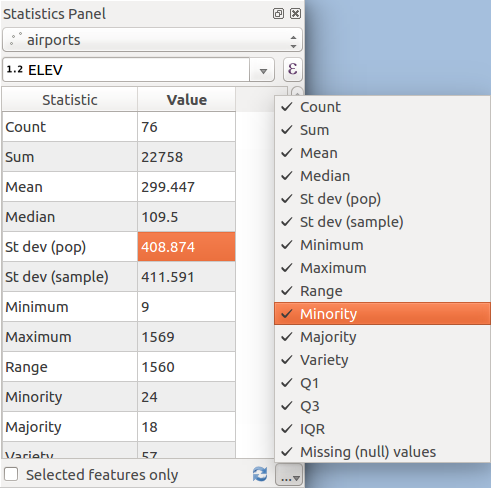Click the table vertical scrollbar up arrow
This screenshot has height=488, width=491.
pyautogui.click(x=297, y=92)
